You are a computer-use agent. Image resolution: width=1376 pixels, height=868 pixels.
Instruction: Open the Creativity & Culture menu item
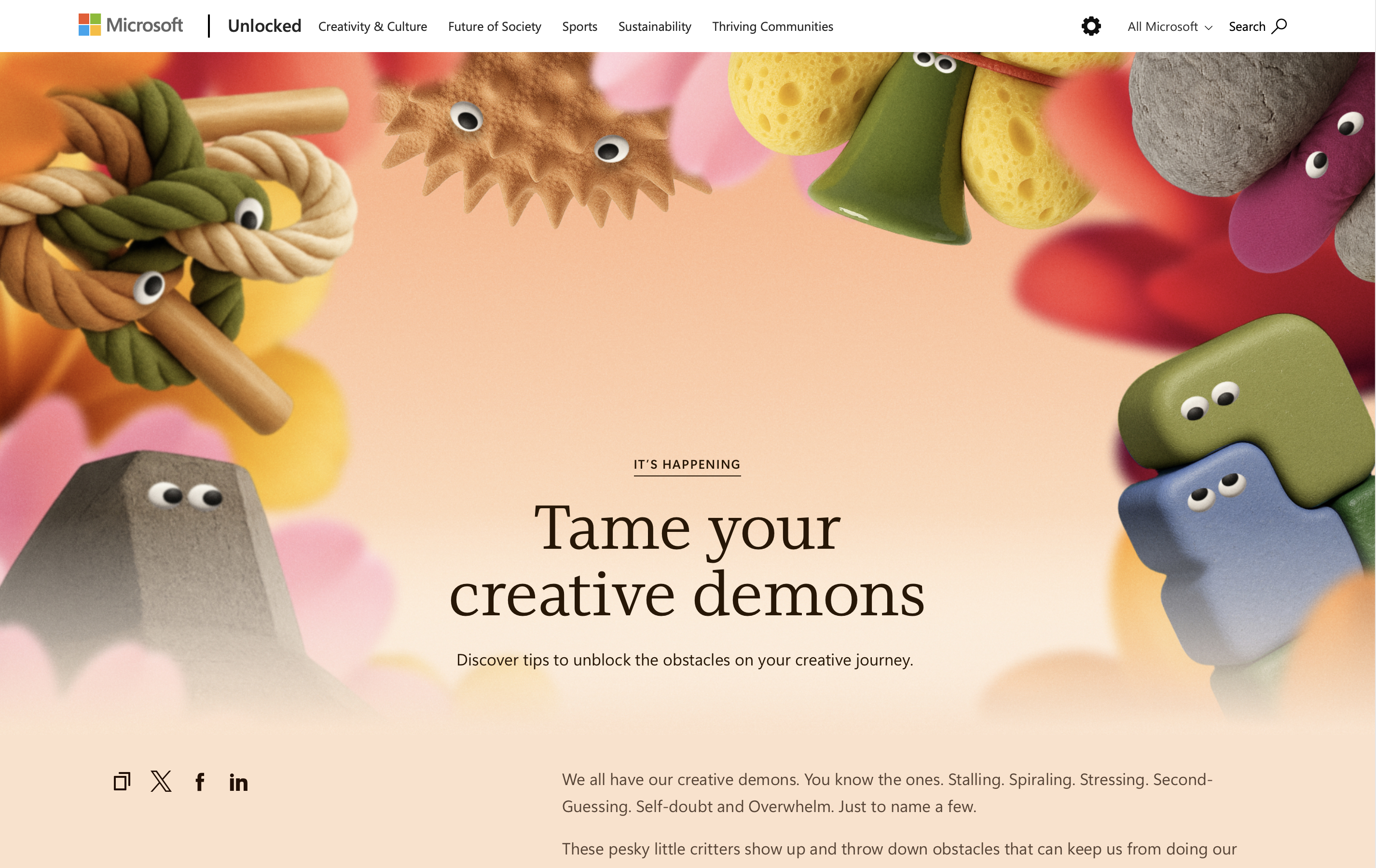[372, 26]
